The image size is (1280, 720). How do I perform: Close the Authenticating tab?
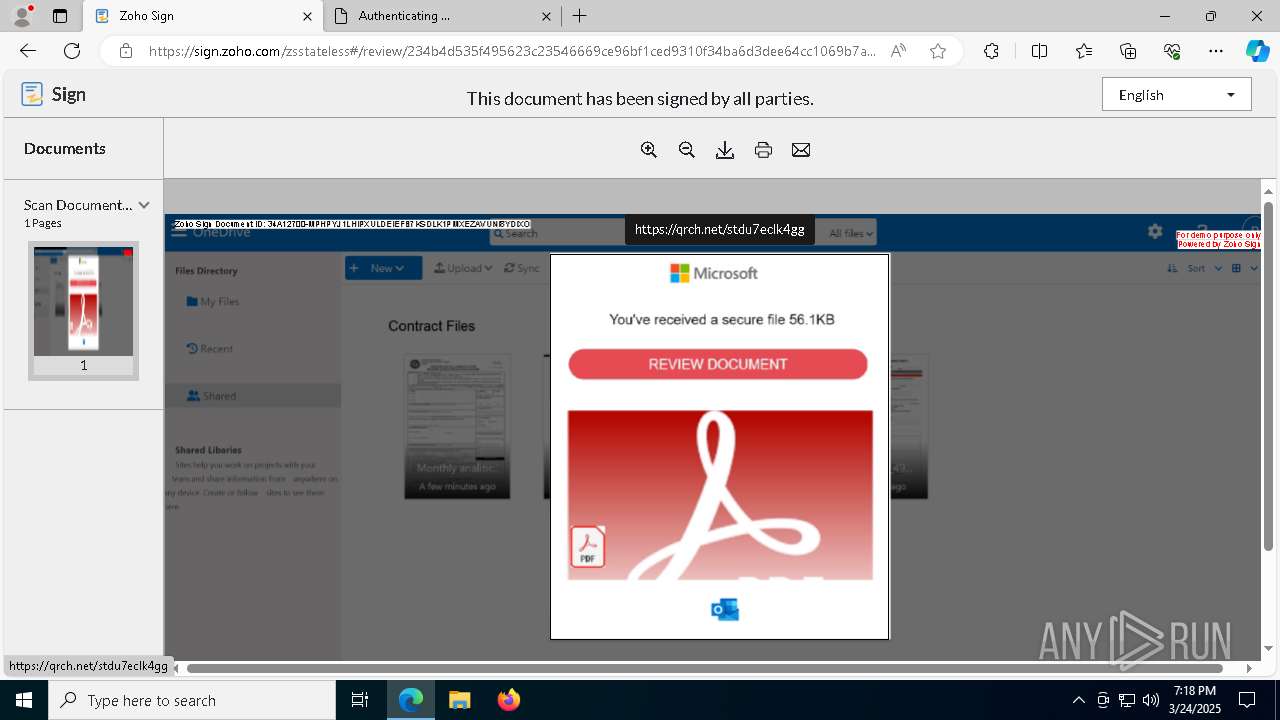pos(546,16)
